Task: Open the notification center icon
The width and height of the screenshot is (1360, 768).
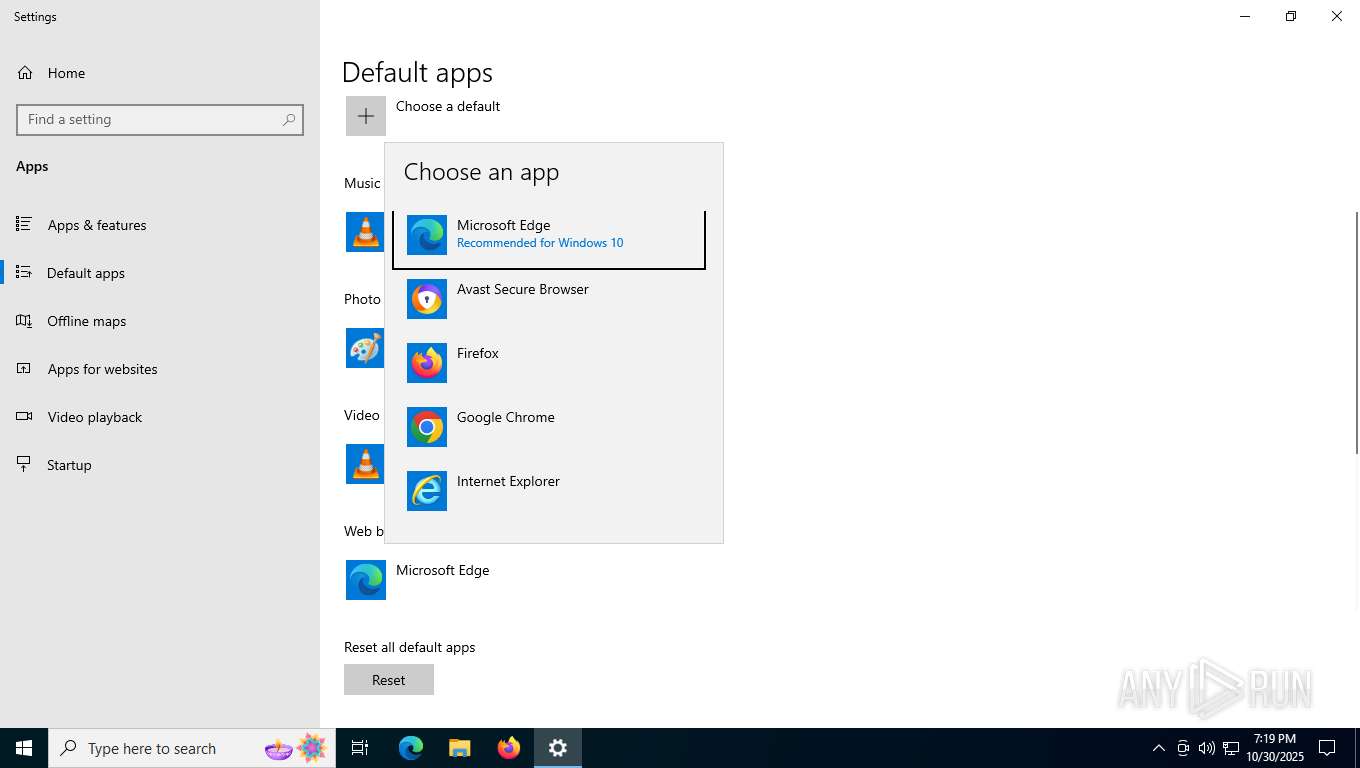Action: pyautogui.click(x=1327, y=748)
